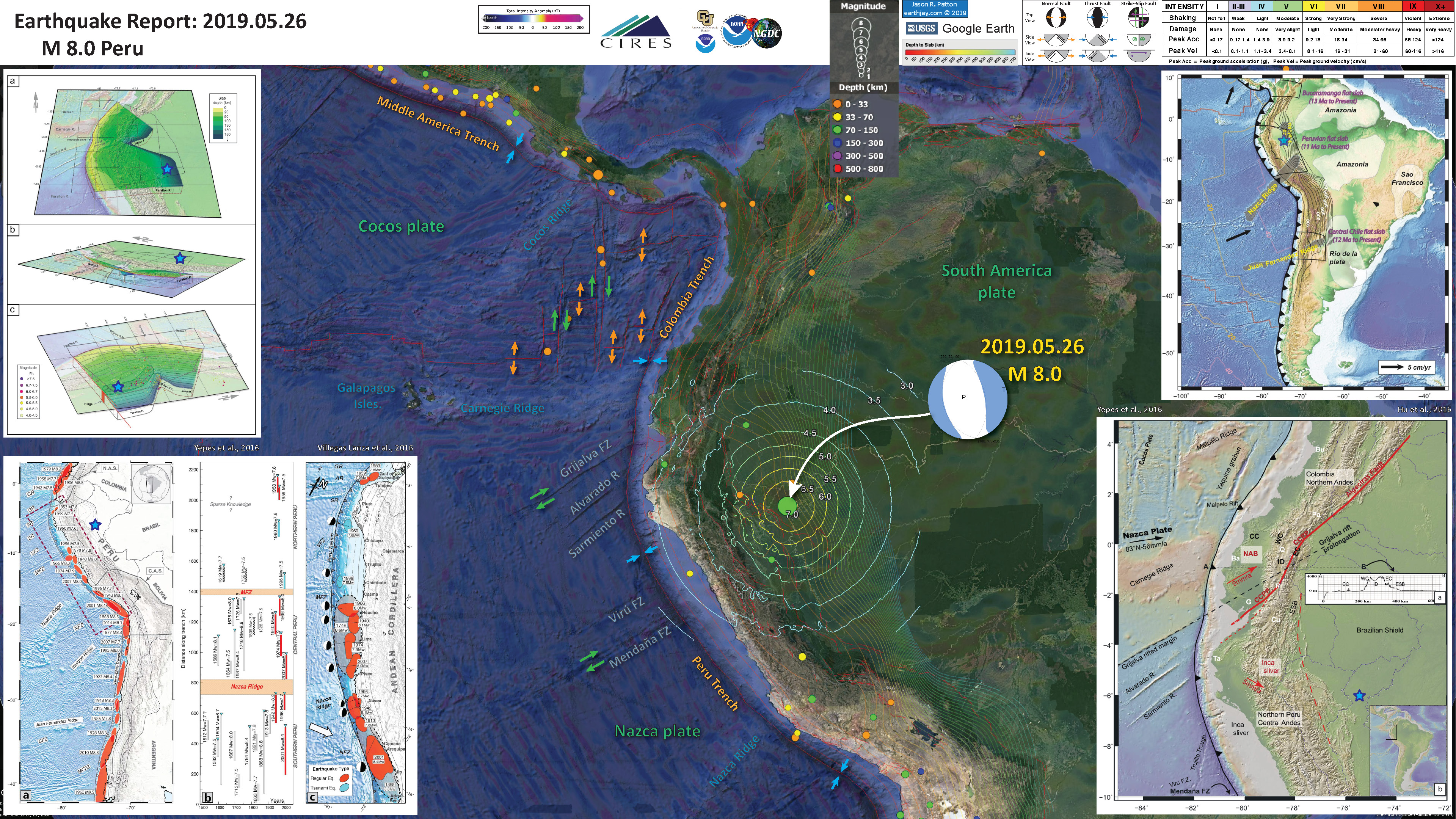Click the slab depth 3D inset panel a
The image size is (1456, 819).
coord(131,150)
